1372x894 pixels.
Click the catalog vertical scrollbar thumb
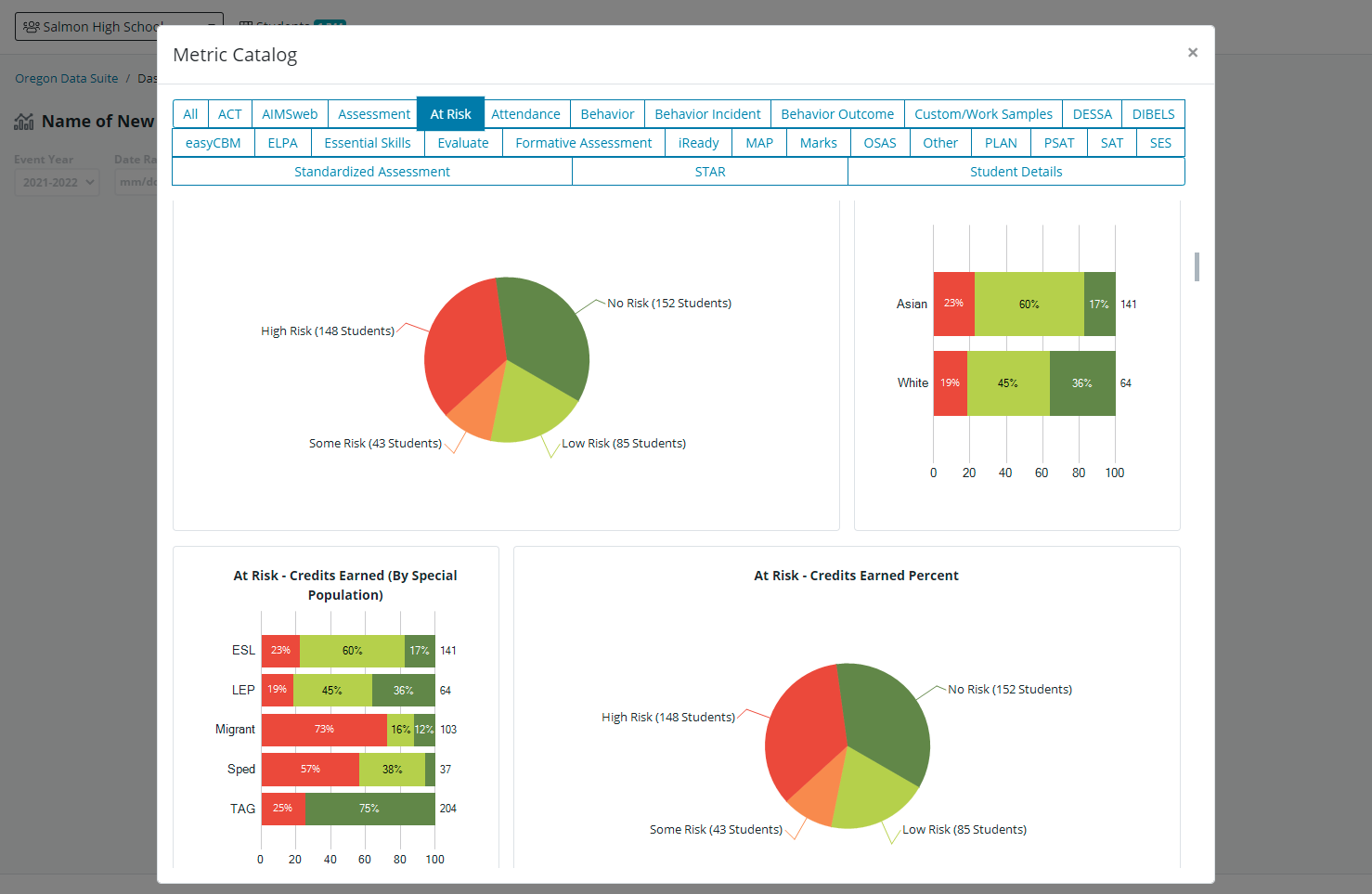pos(1197,266)
